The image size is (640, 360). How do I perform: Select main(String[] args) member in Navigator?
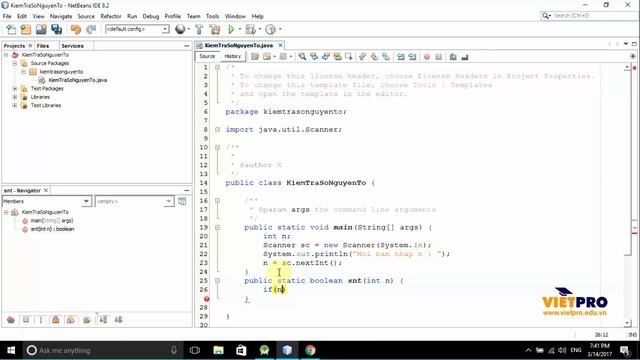pyautogui.click(x=52, y=220)
